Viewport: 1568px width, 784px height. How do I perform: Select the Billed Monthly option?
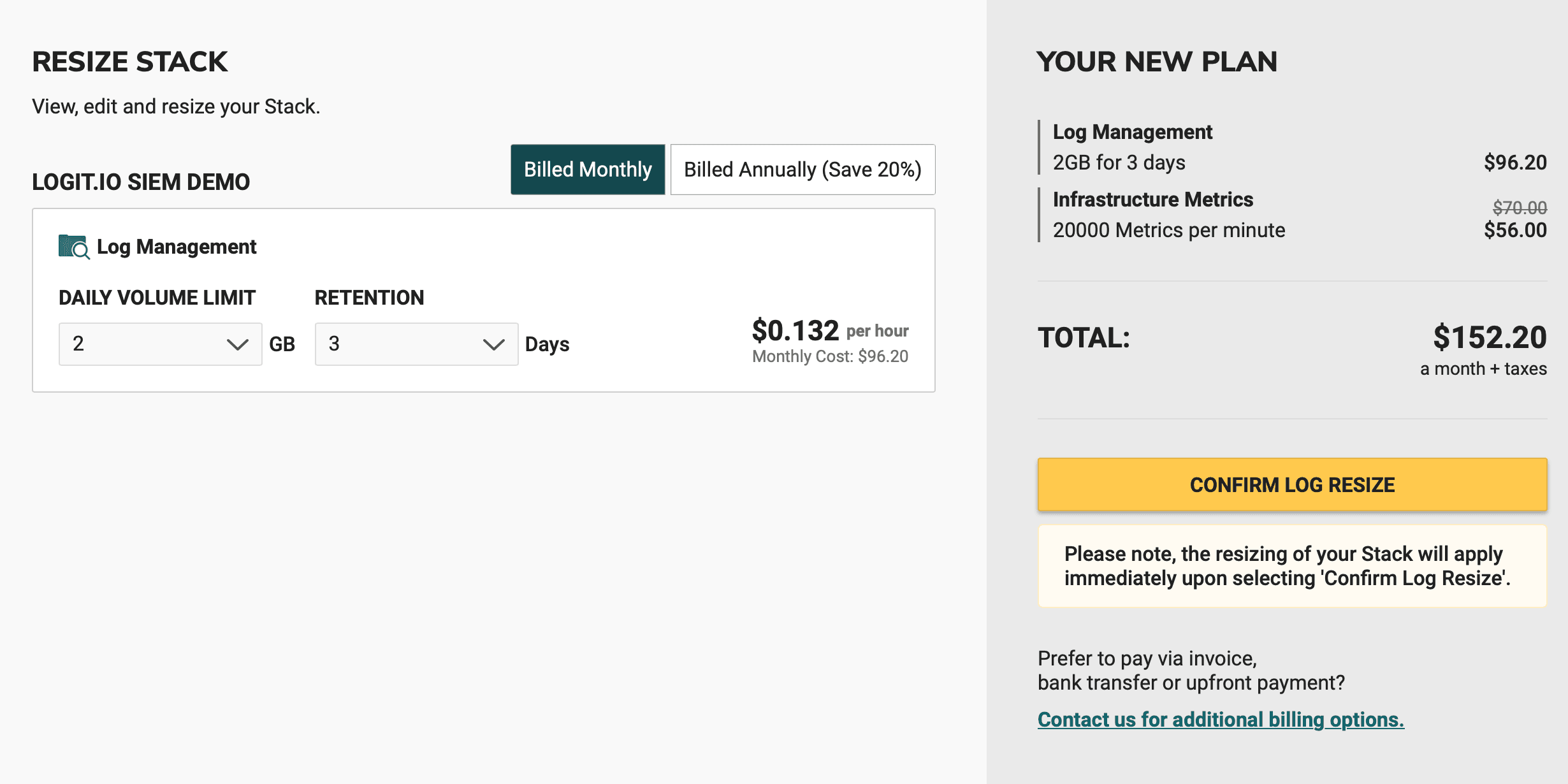click(x=587, y=170)
